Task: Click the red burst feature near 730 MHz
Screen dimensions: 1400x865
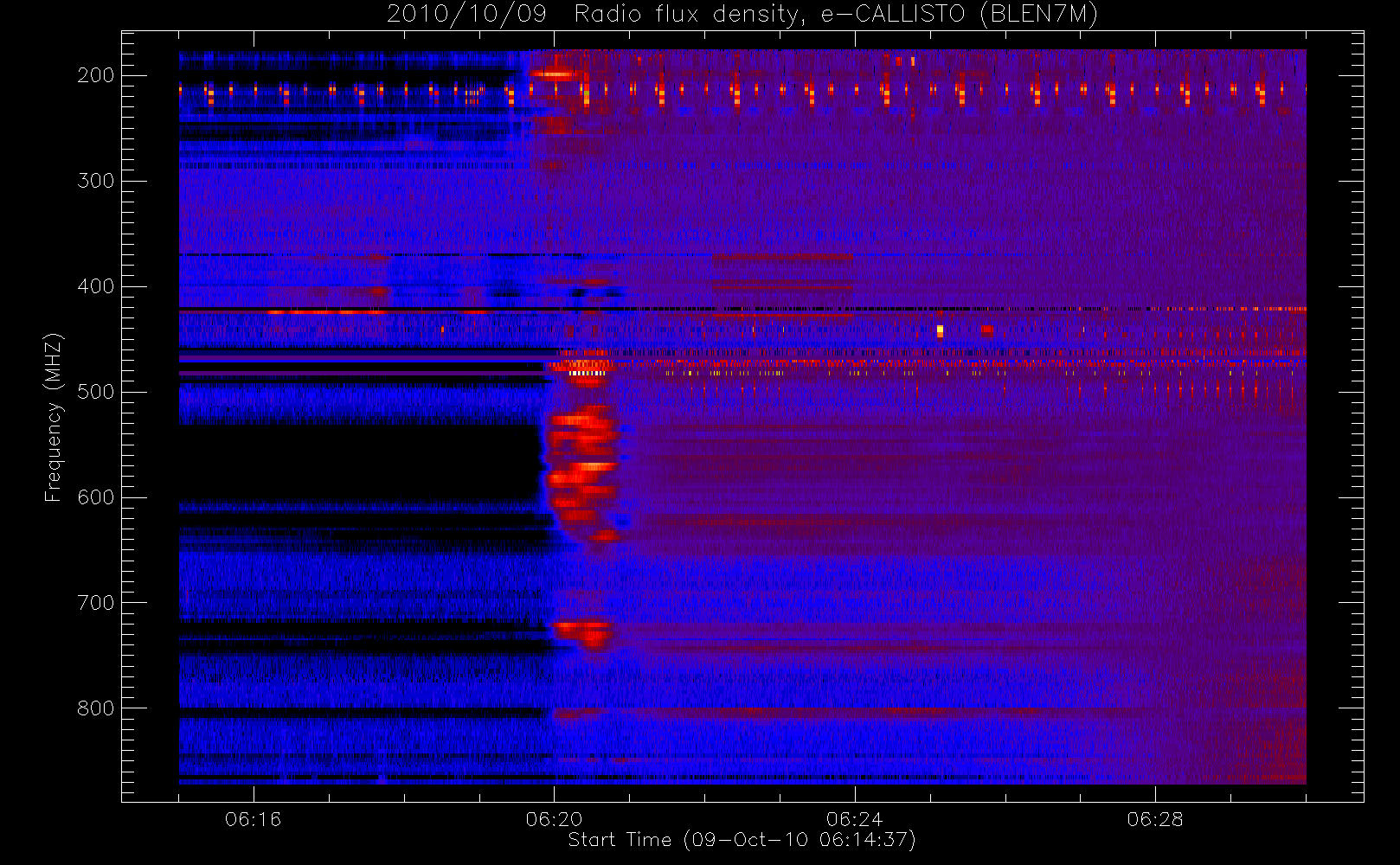Action: click(584, 634)
